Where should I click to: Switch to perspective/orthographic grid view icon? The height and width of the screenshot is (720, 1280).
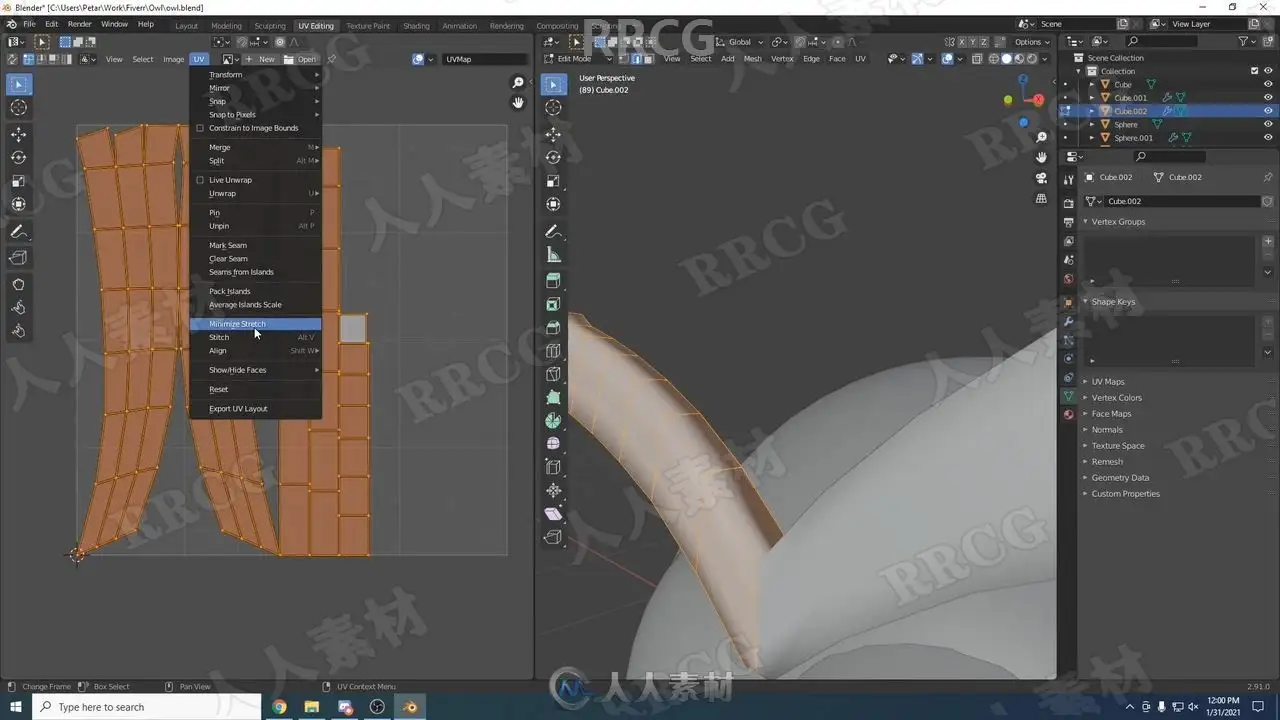[x=1041, y=198]
